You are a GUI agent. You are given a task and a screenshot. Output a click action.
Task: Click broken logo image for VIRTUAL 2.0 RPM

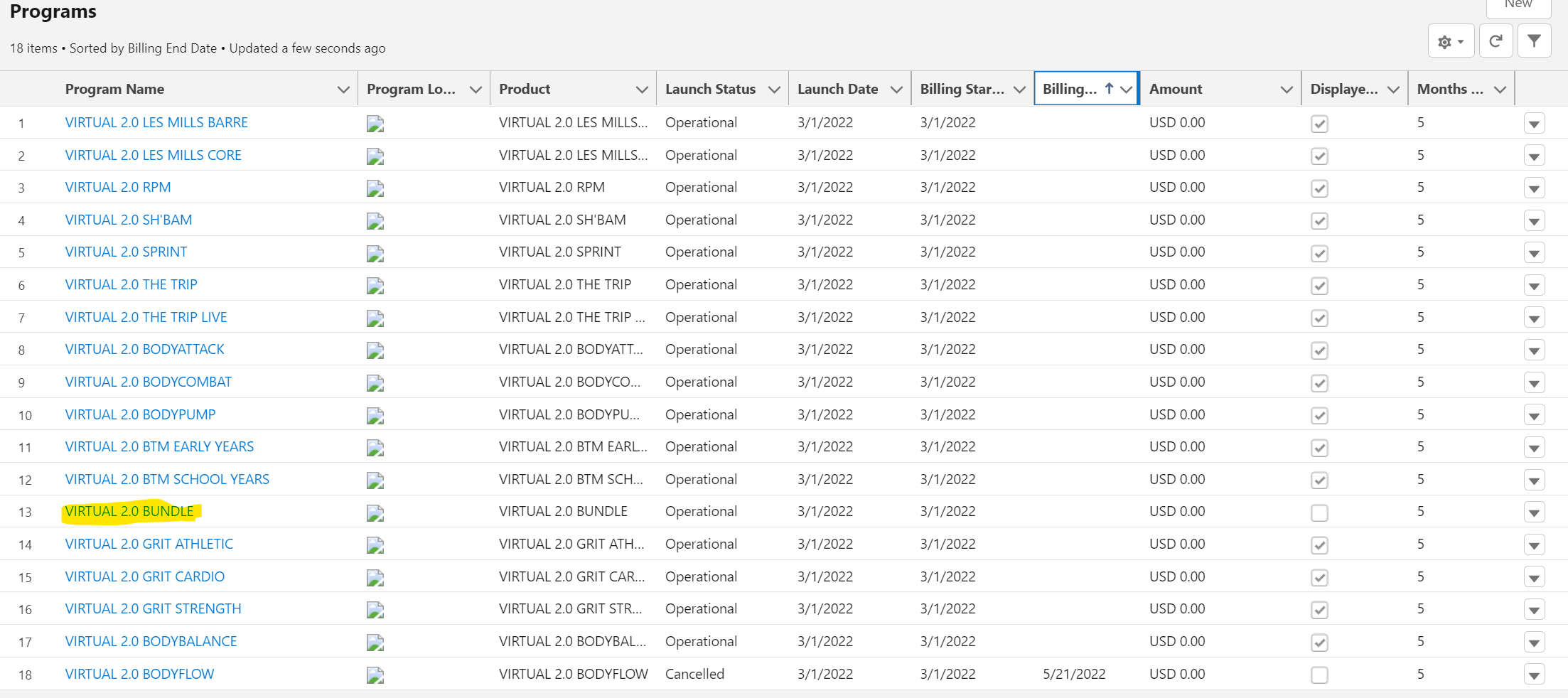pos(375,188)
